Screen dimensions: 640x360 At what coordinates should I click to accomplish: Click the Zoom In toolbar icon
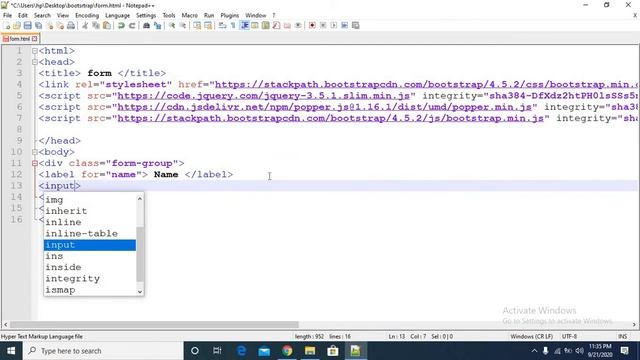pyautogui.click(x=172, y=25)
